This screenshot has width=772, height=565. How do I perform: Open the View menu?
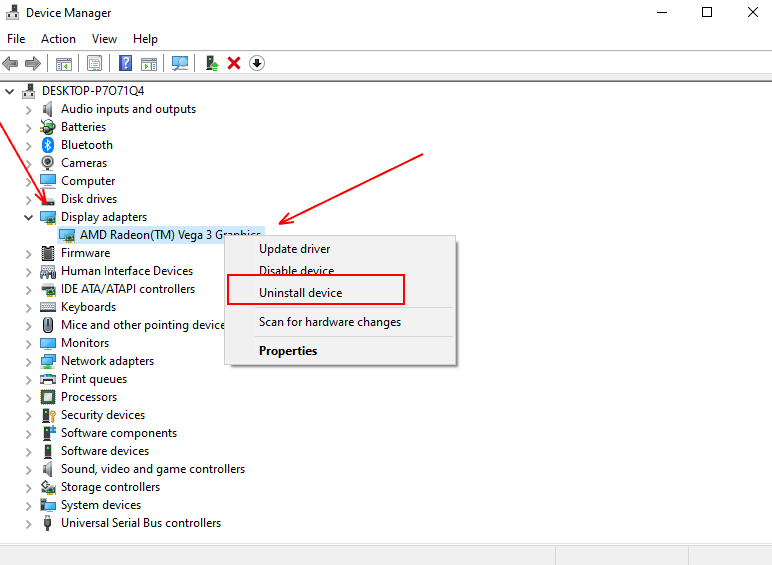pyautogui.click(x=104, y=39)
